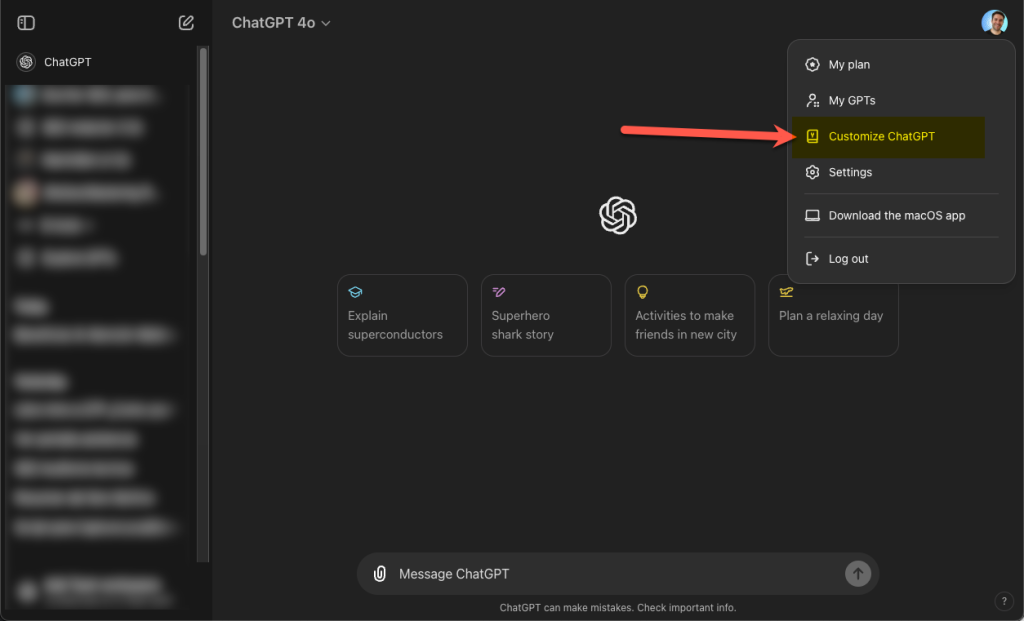The image size is (1024, 621).
Task: Choose the Superhero shark story card
Action: [x=546, y=315]
